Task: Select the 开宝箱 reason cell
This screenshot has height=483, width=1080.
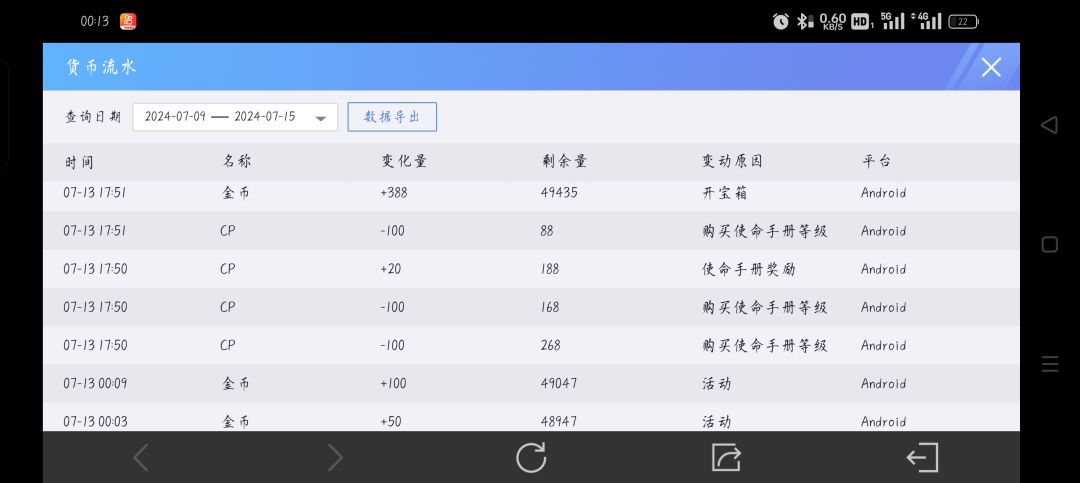Action: click(725, 193)
